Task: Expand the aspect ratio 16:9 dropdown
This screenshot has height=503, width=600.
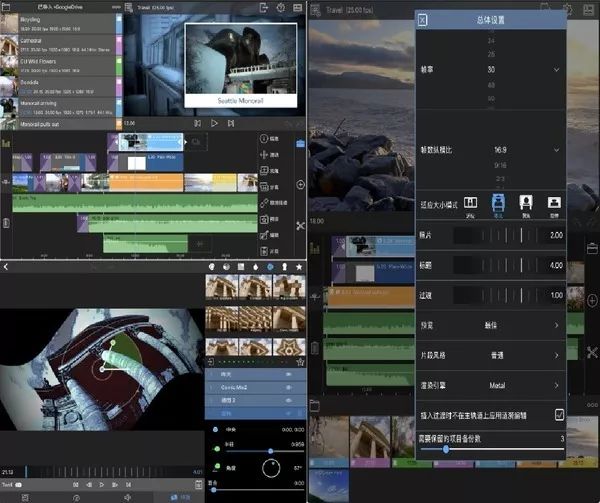Action: 557,150
